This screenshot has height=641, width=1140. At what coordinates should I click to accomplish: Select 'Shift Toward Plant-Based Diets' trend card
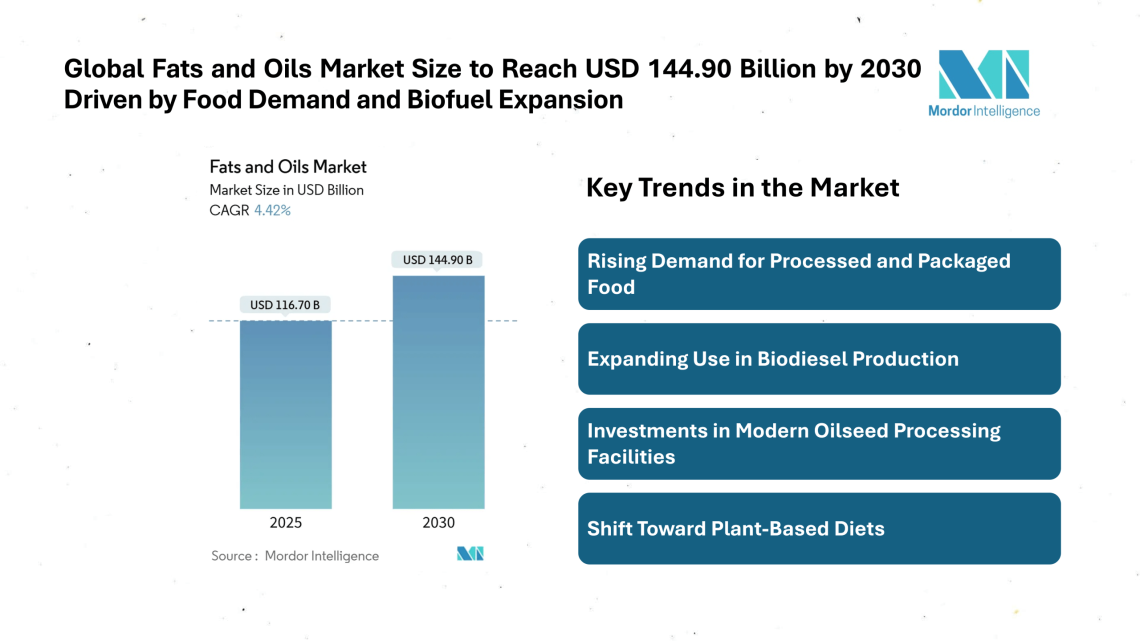(x=819, y=528)
